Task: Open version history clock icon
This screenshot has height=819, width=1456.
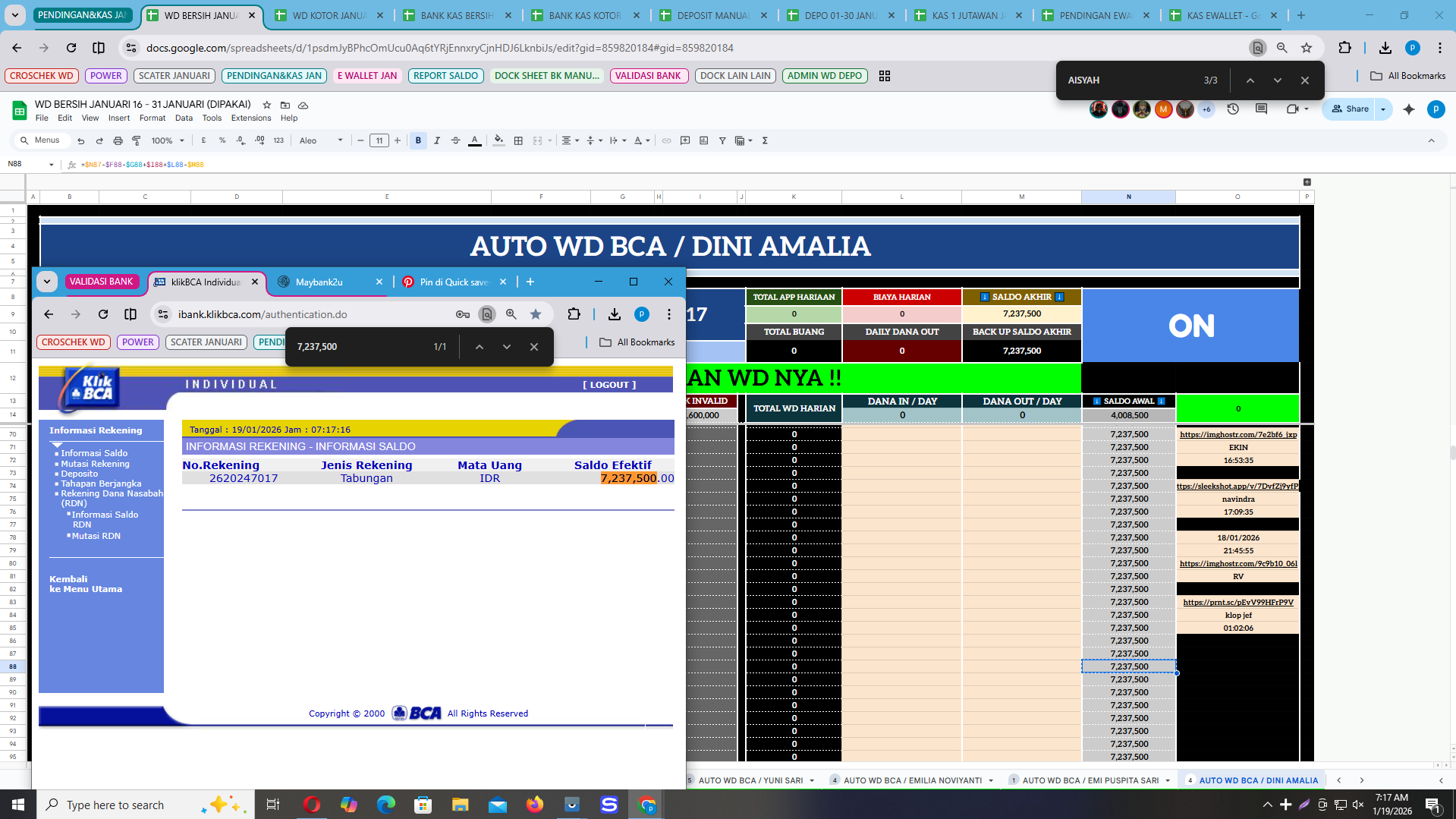Action: point(1233,109)
